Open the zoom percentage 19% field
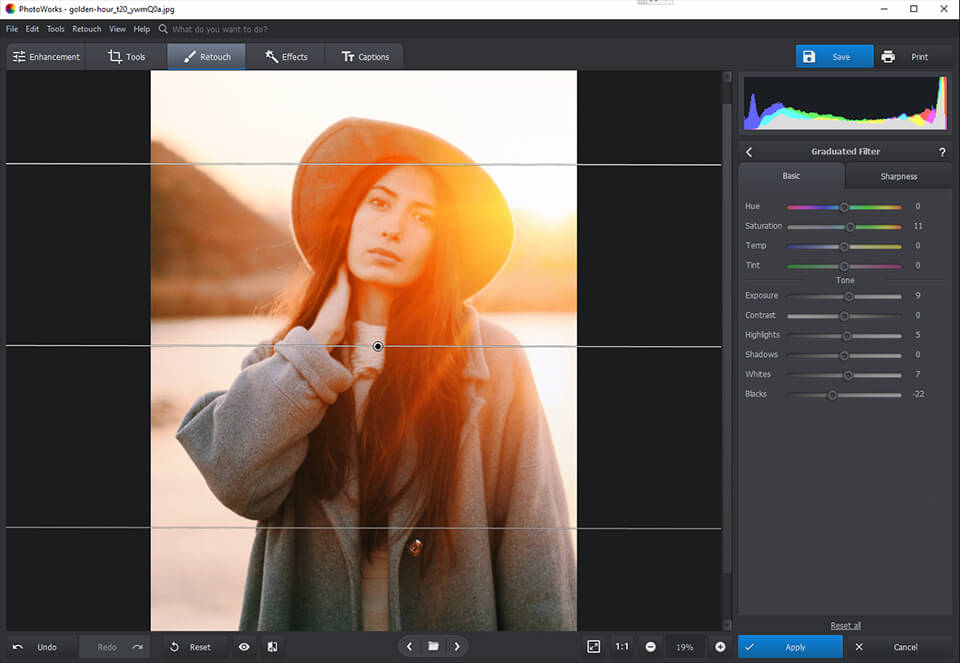Screen dimensions: 960x663 pyautogui.click(x=685, y=647)
